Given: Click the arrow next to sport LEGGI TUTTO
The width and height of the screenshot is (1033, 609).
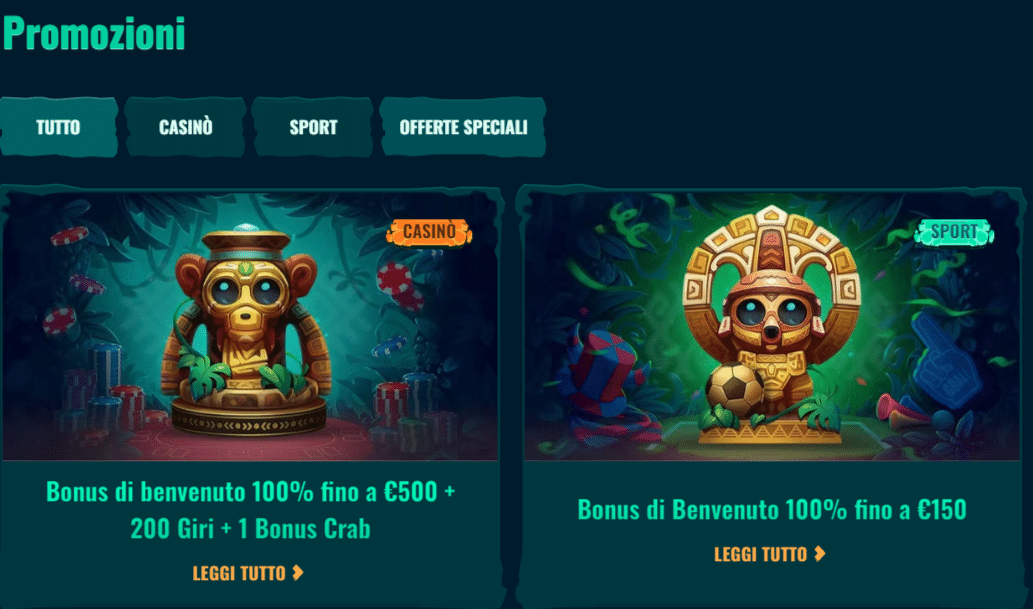Looking at the screenshot, I should [x=820, y=554].
